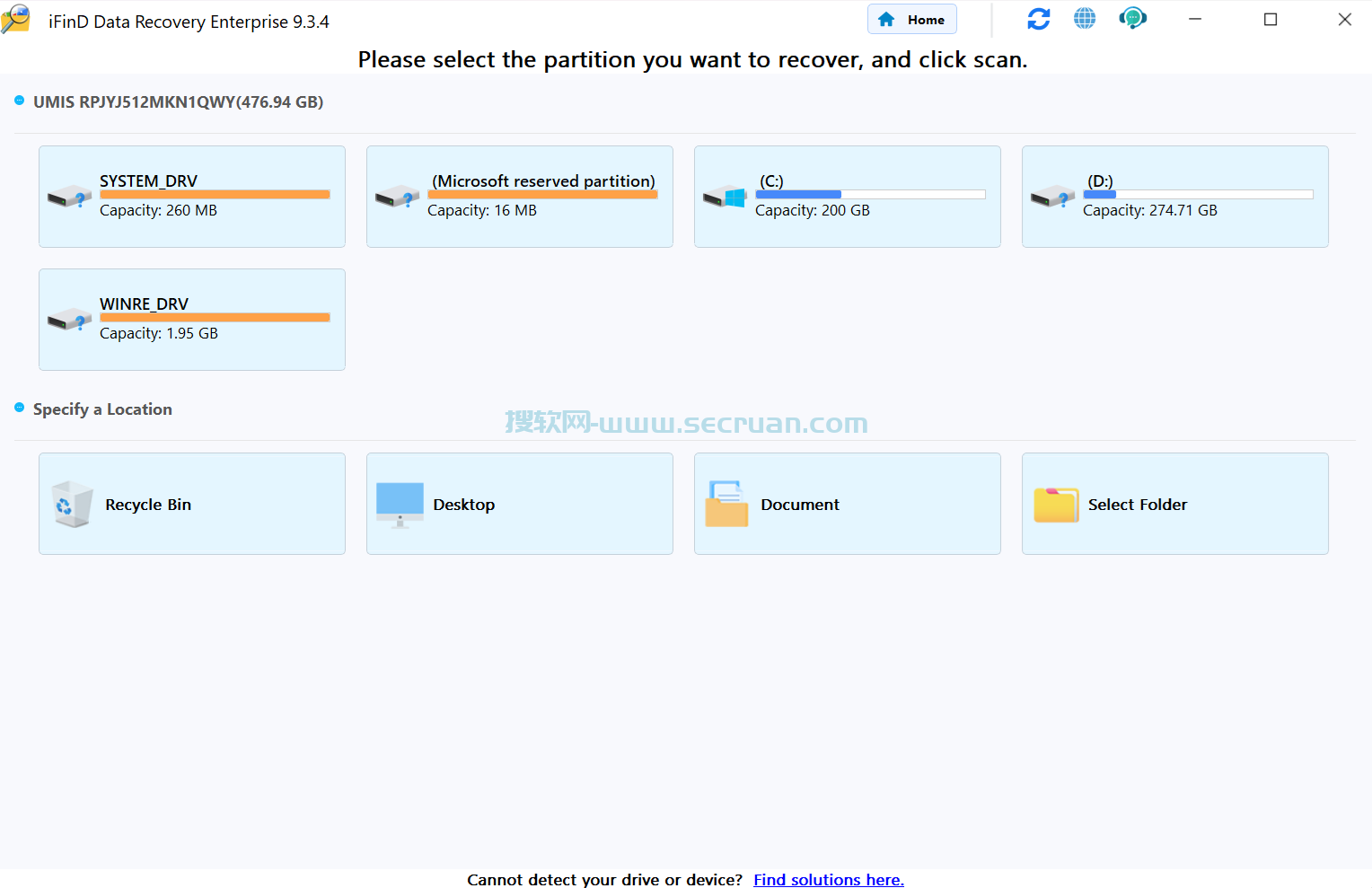The height and width of the screenshot is (888, 1372).
Task: Click the refresh drives icon
Action: [1039, 19]
